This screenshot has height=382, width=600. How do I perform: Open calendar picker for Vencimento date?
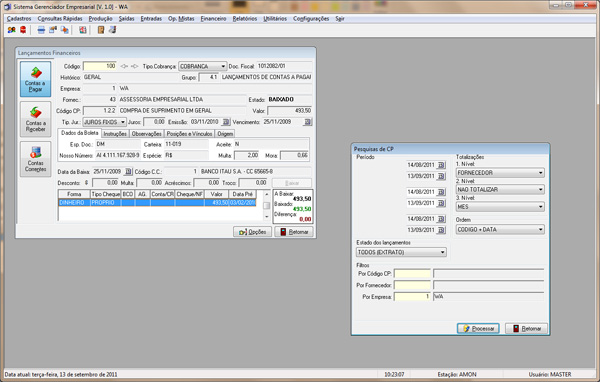click(307, 122)
